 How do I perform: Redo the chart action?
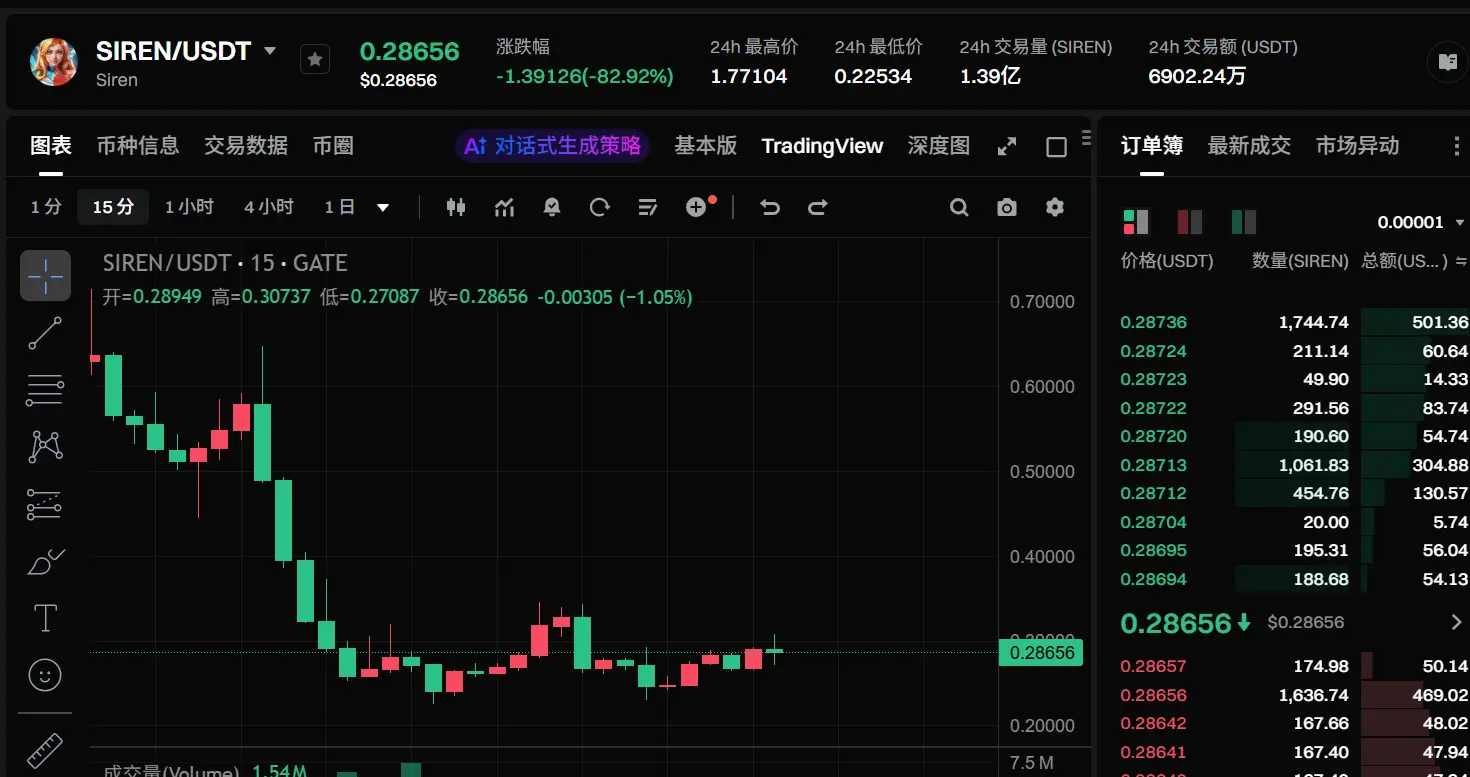[818, 207]
